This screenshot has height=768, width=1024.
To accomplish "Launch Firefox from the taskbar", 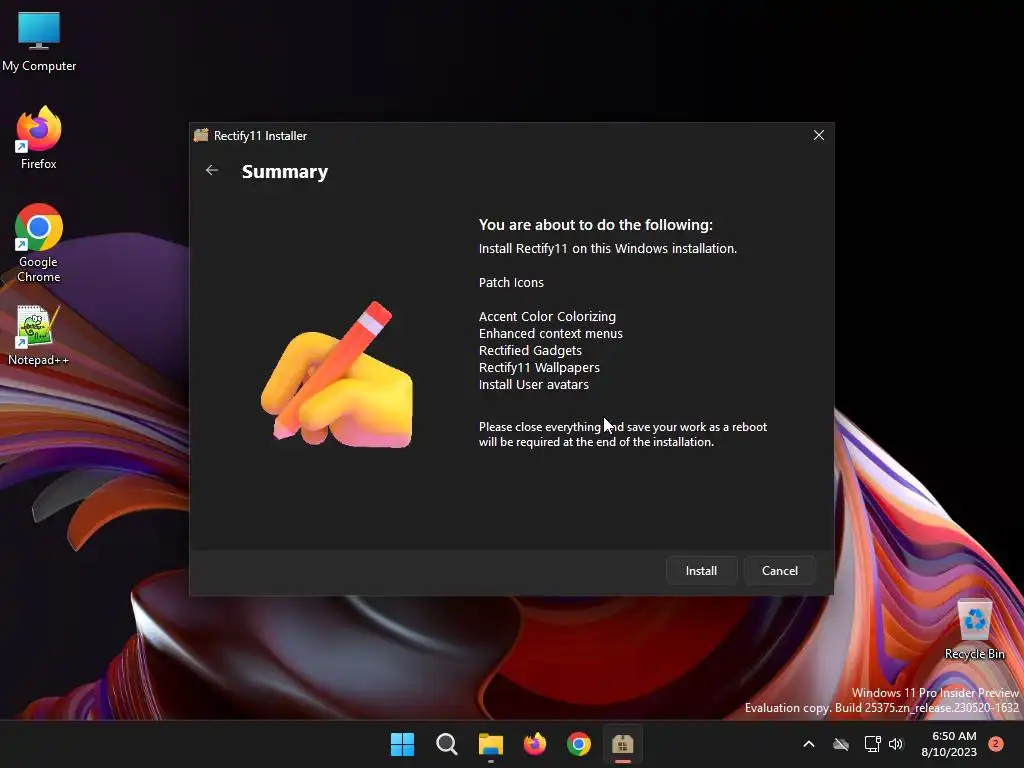I will (535, 744).
